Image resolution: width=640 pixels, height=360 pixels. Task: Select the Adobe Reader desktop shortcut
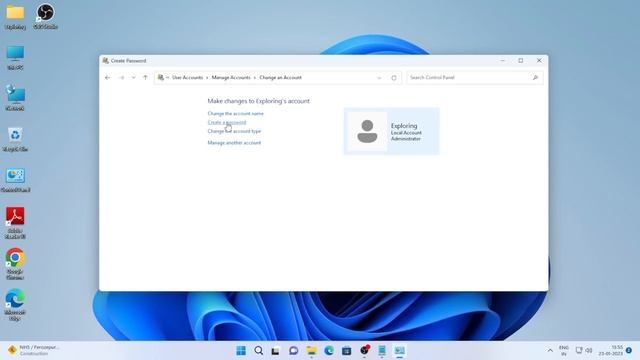(16, 223)
